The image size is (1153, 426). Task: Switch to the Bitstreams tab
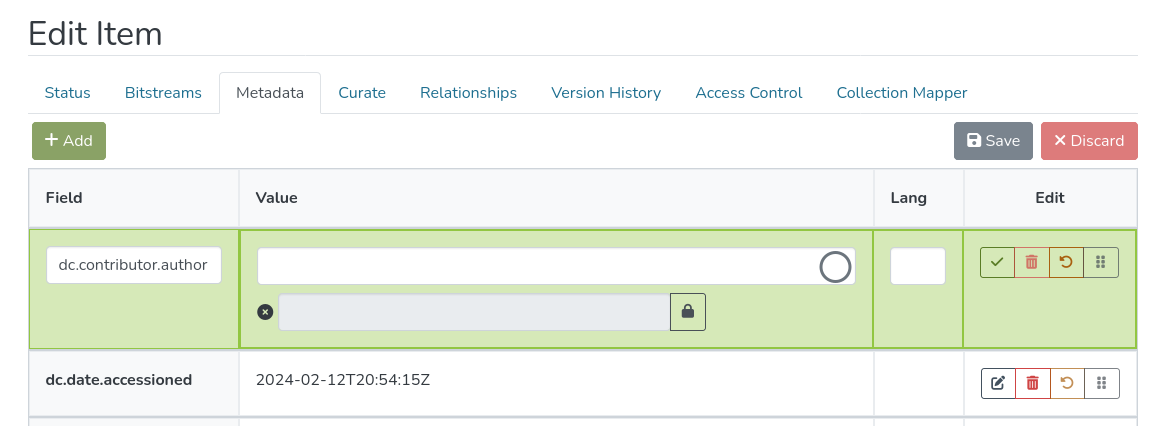(x=163, y=93)
